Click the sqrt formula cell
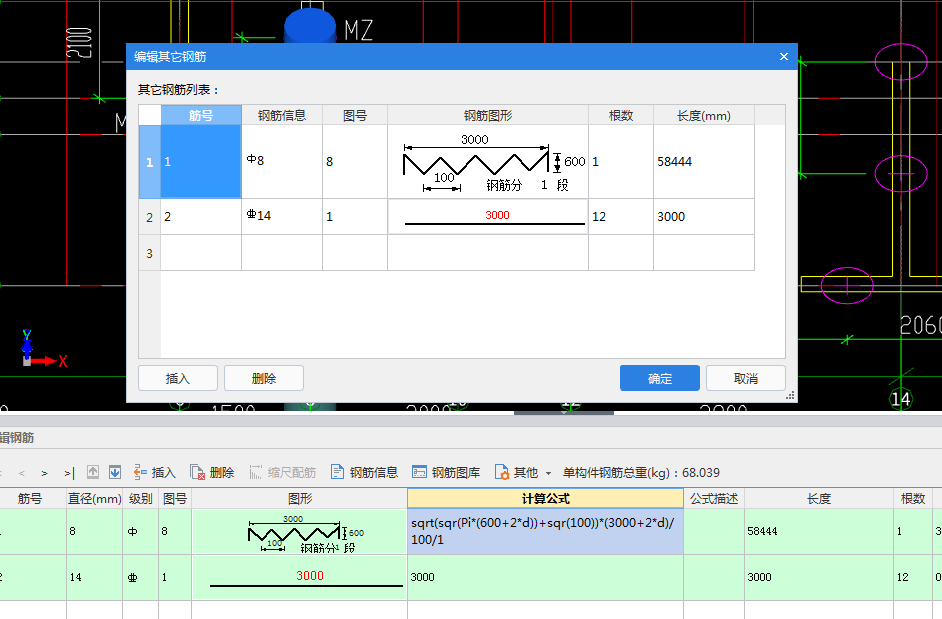942x619 pixels. pyautogui.click(x=545, y=531)
